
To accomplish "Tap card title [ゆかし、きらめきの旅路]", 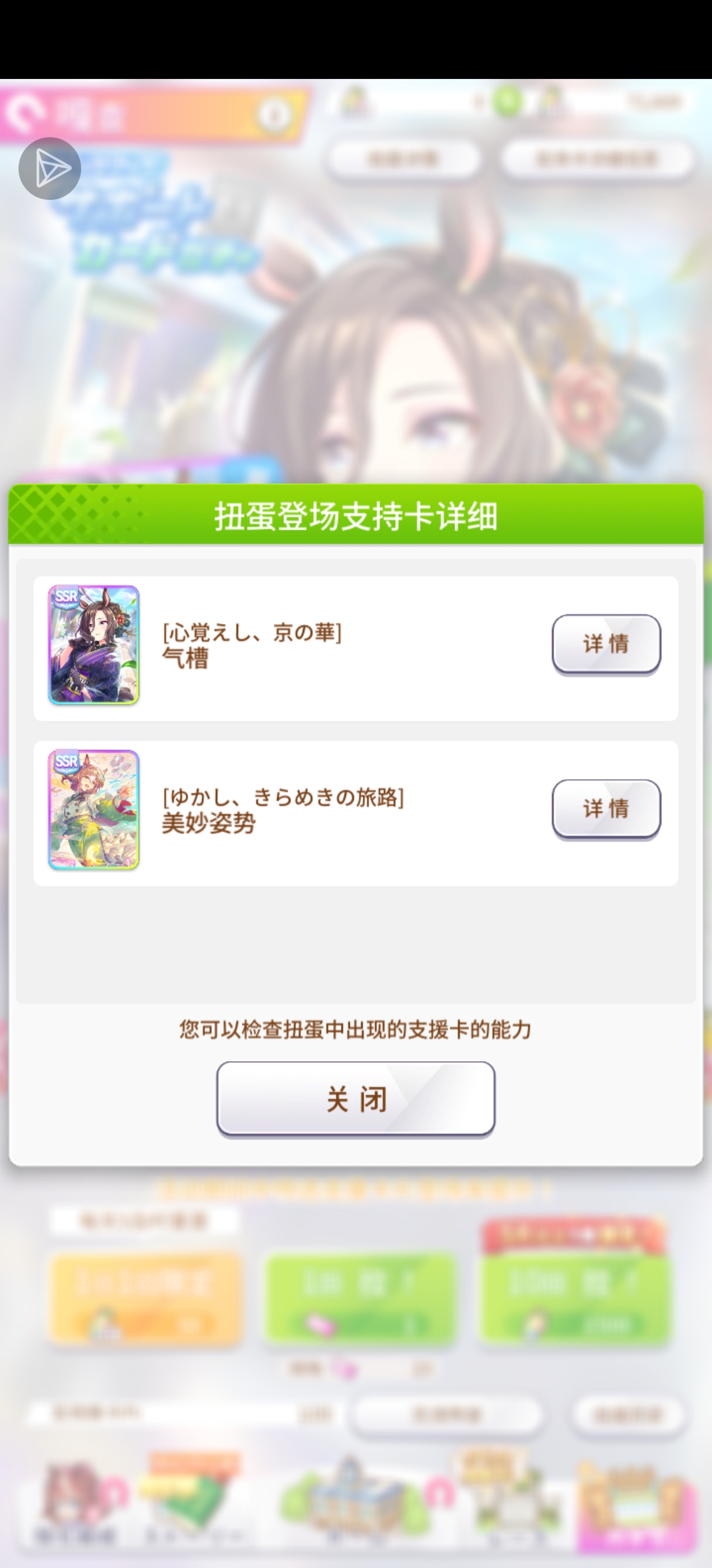I will pyautogui.click(x=283, y=797).
